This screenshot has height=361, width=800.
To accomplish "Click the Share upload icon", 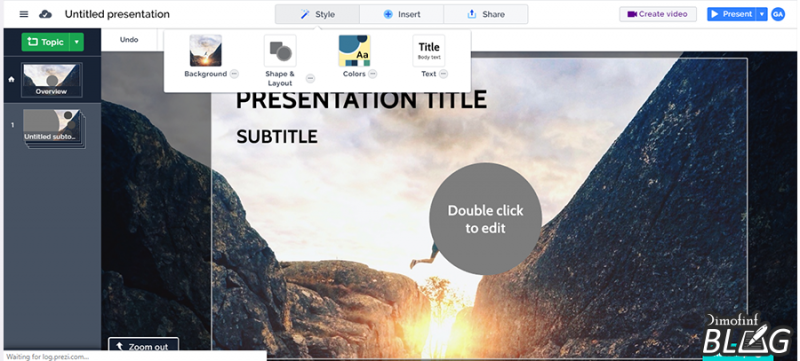I will [x=472, y=14].
